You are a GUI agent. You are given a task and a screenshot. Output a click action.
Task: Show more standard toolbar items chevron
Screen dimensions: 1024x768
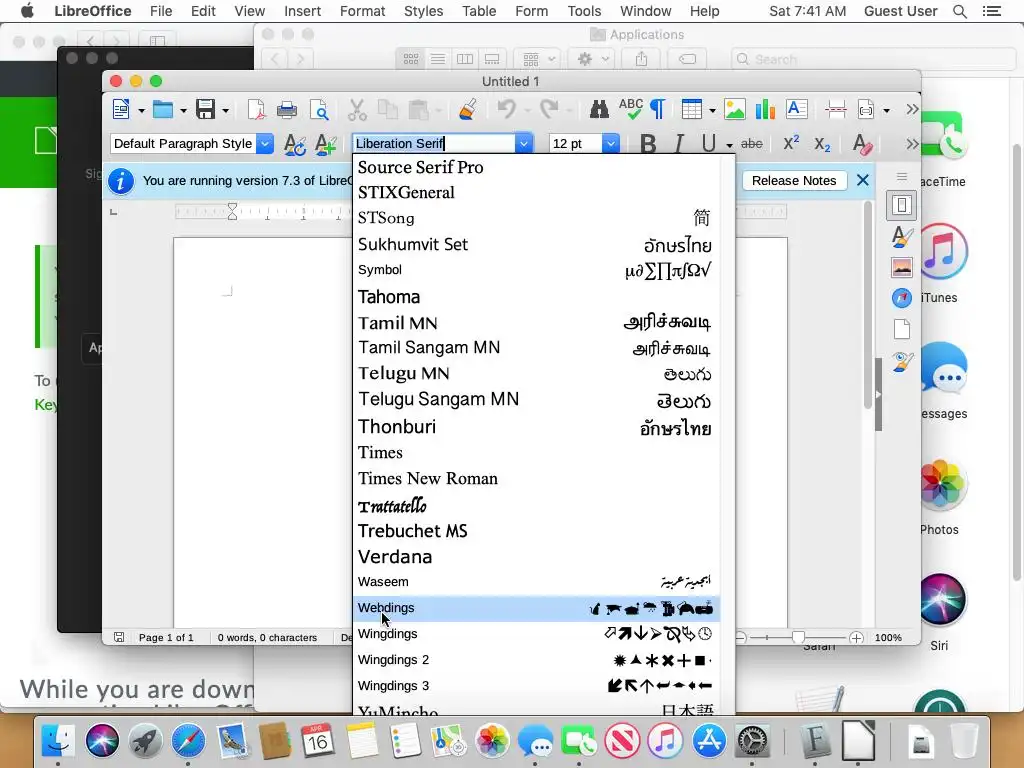tap(912, 109)
